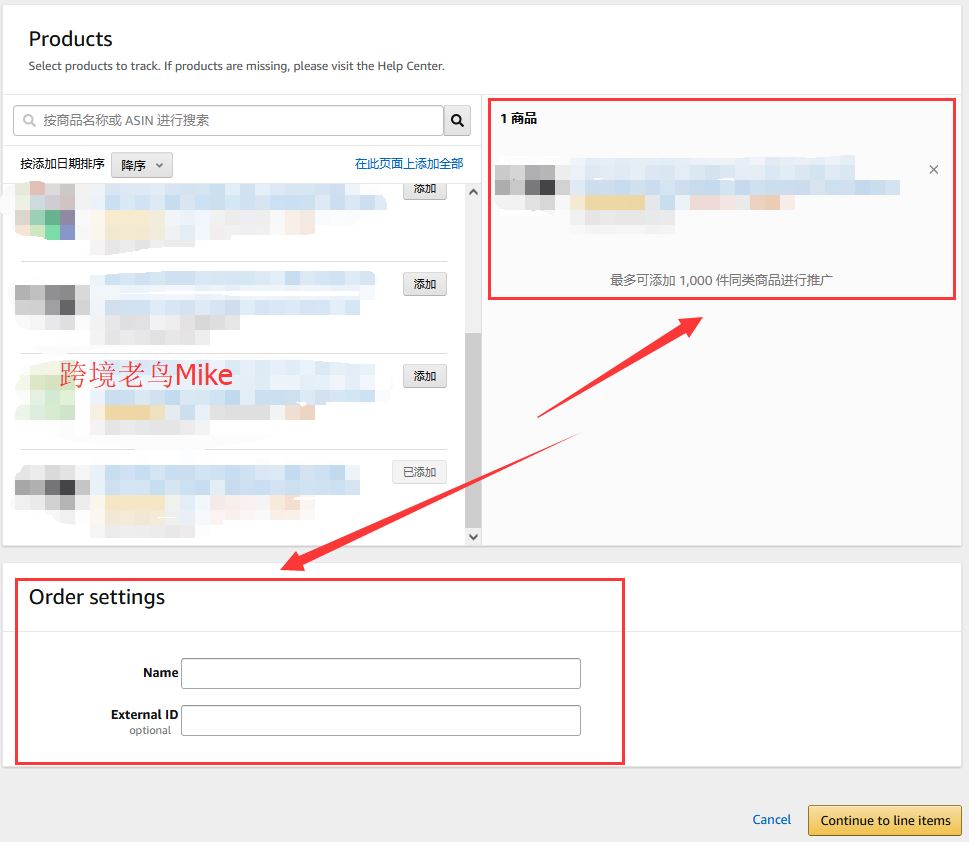The image size is (969, 842).
Task: Click the Cancel link
Action: [771, 820]
